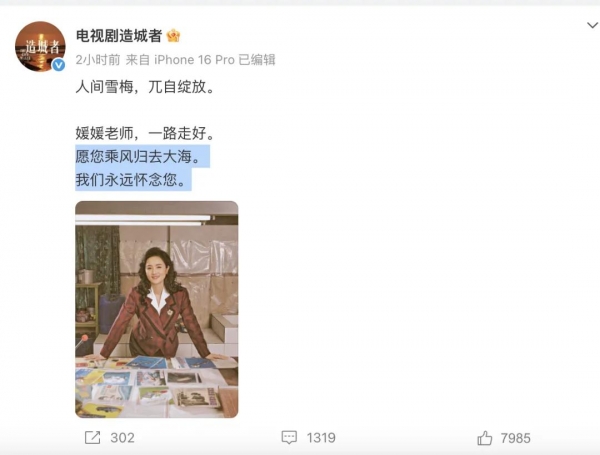Screen dimensions: 600x455
Task: Click the 造城者 text inside the avatar
Action: coord(42,47)
